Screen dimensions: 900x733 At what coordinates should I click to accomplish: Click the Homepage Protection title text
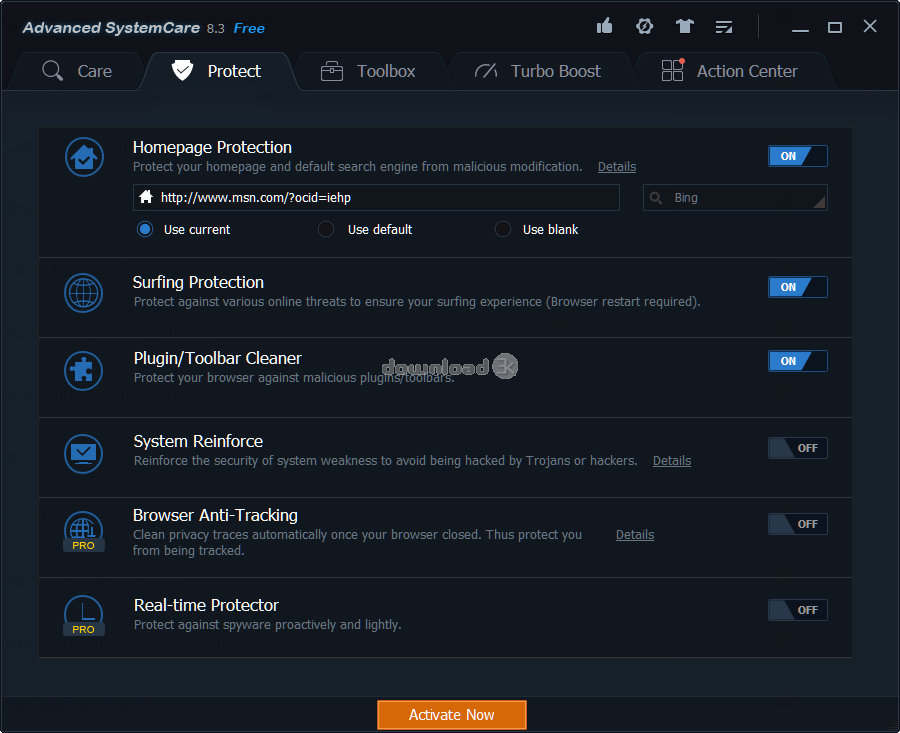click(212, 148)
